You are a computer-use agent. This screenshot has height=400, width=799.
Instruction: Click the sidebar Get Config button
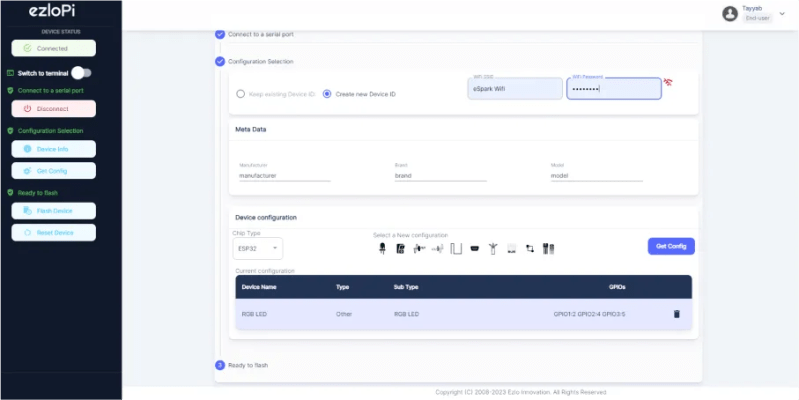[54, 171]
